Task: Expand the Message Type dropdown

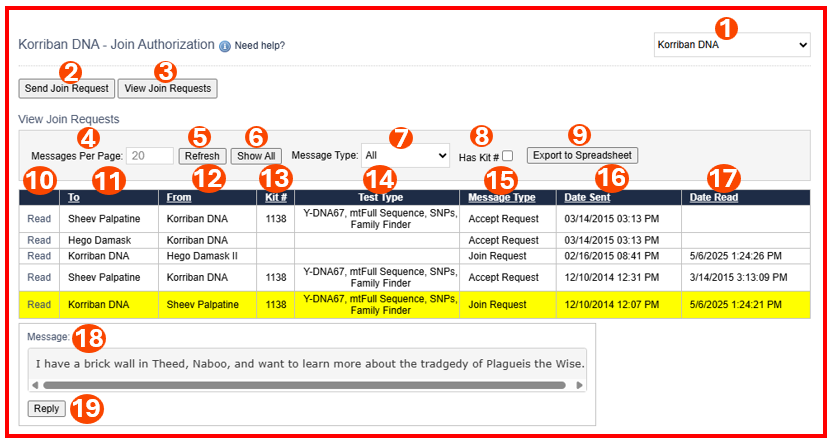Action: point(405,155)
